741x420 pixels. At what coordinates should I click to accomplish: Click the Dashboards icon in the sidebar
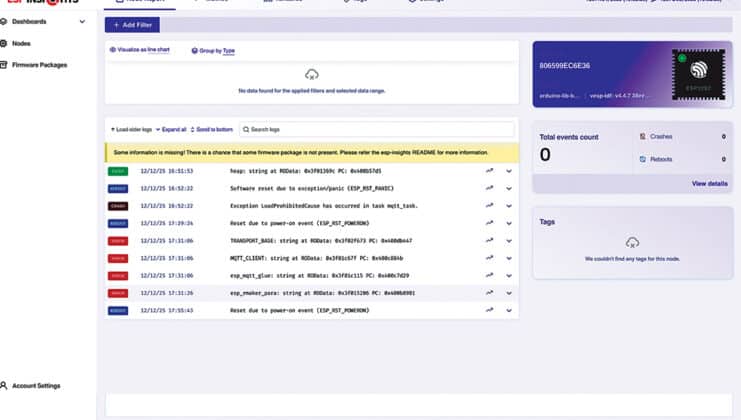pyautogui.click(x=4, y=21)
